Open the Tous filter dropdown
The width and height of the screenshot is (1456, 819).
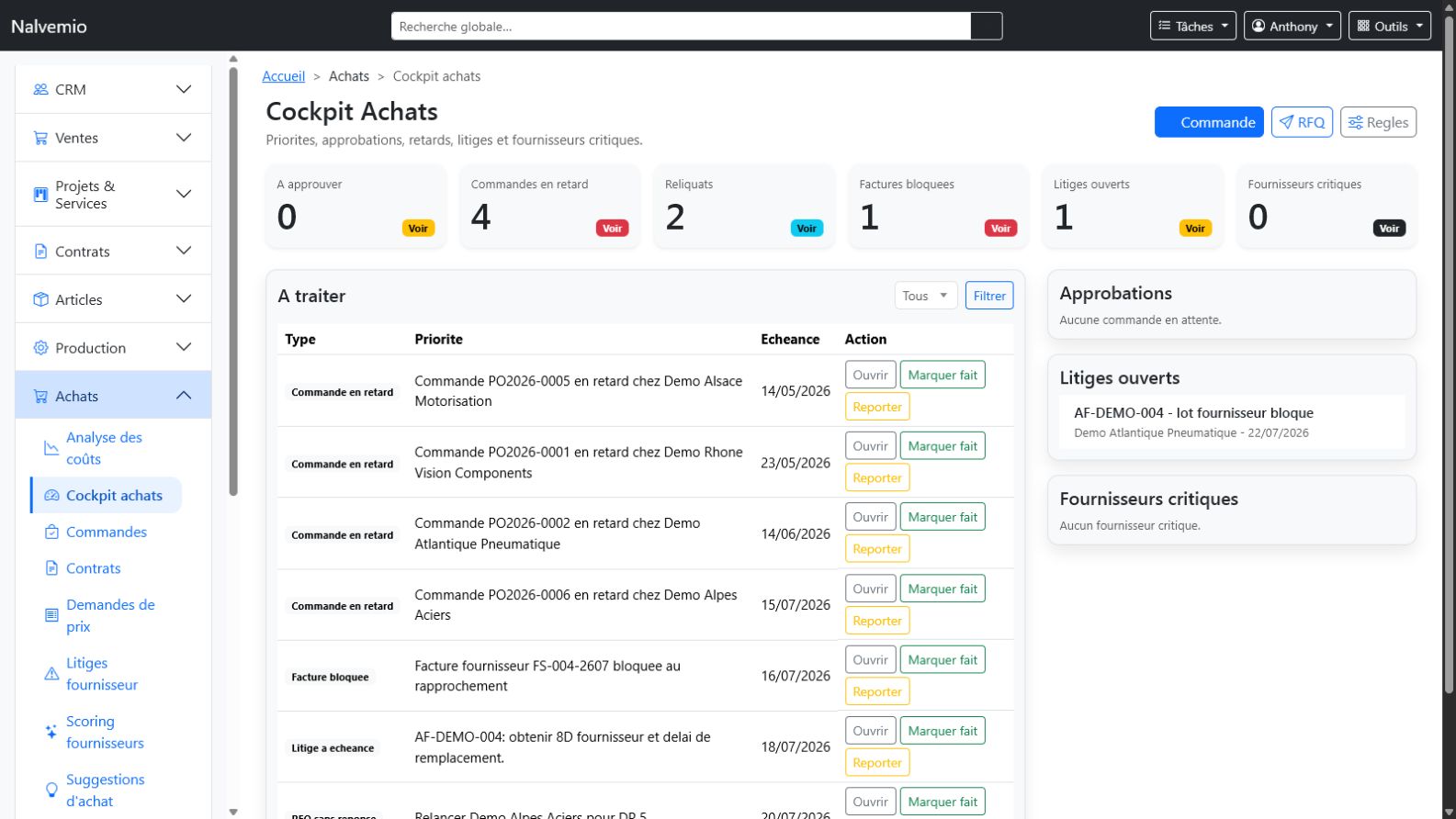tap(926, 296)
